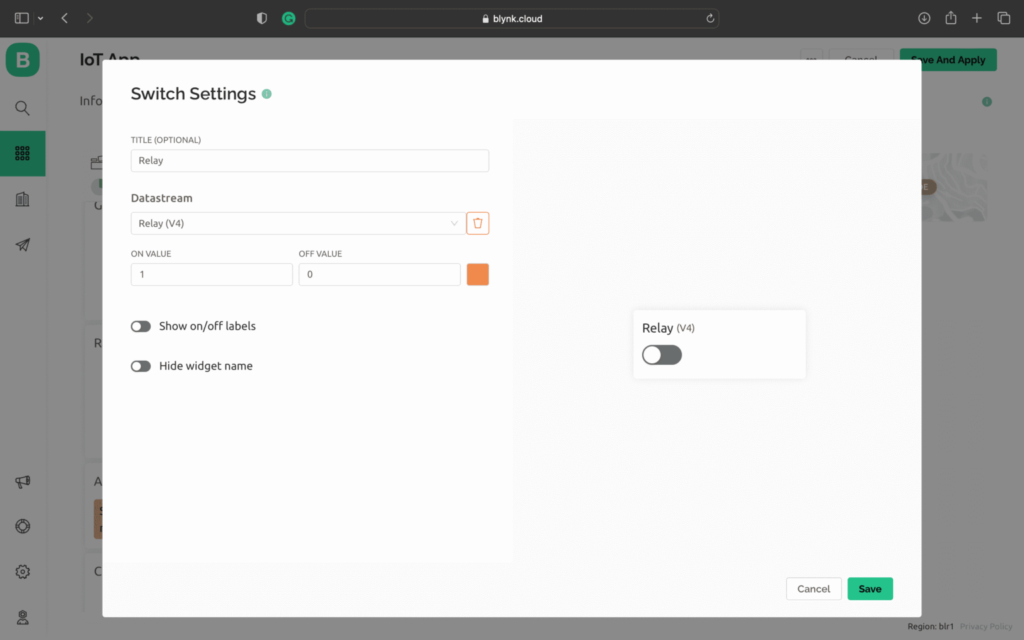Image resolution: width=1024 pixels, height=640 pixels.
Task: Open the templates grid icon in sidebar
Action: pyautogui.click(x=22, y=153)
